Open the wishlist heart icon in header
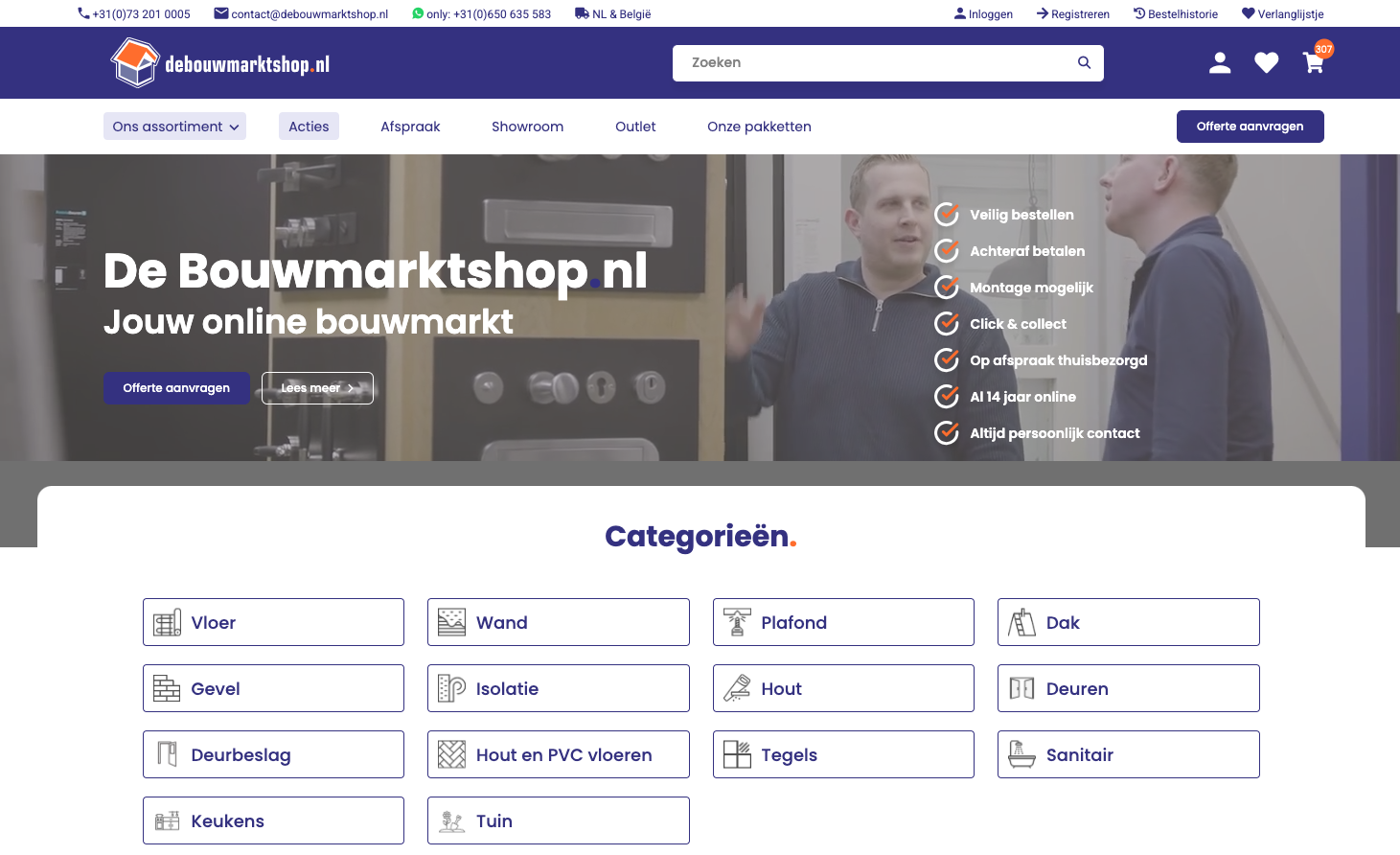The image size is (1400, 855). pyautogui.click(x=1267, y=63)
